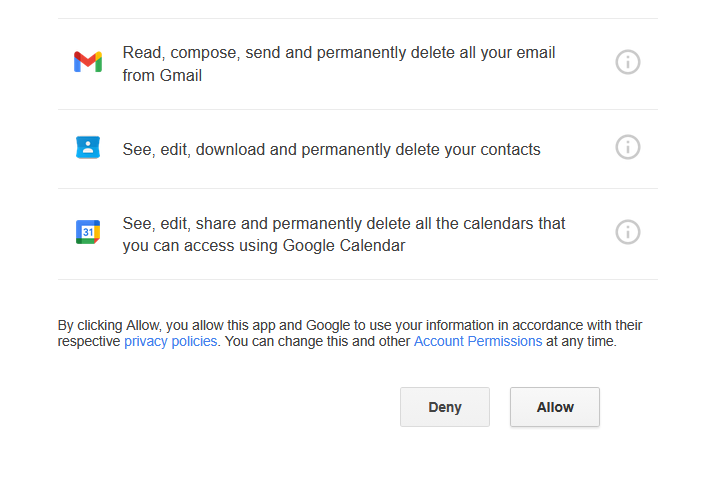Viewport: 726px width, 502px height.
Task: View info for the calendar permission
Action: click(x=627, y=232)
